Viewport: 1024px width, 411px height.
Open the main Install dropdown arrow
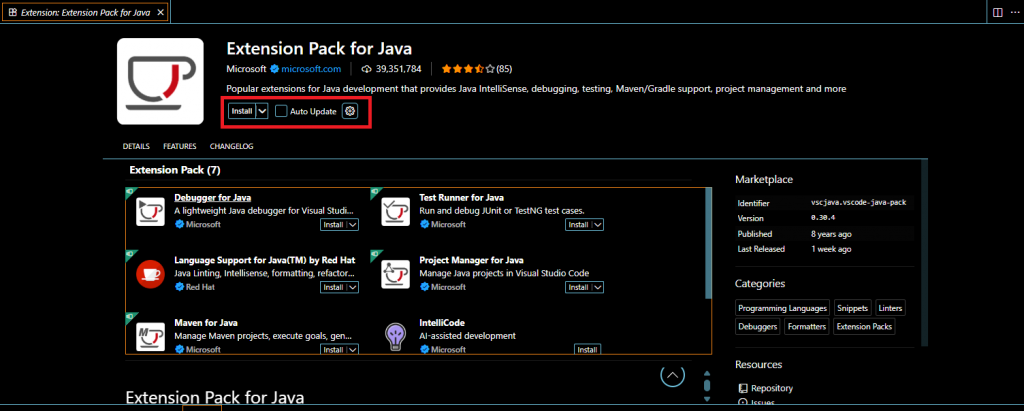(x=262, y=111)
